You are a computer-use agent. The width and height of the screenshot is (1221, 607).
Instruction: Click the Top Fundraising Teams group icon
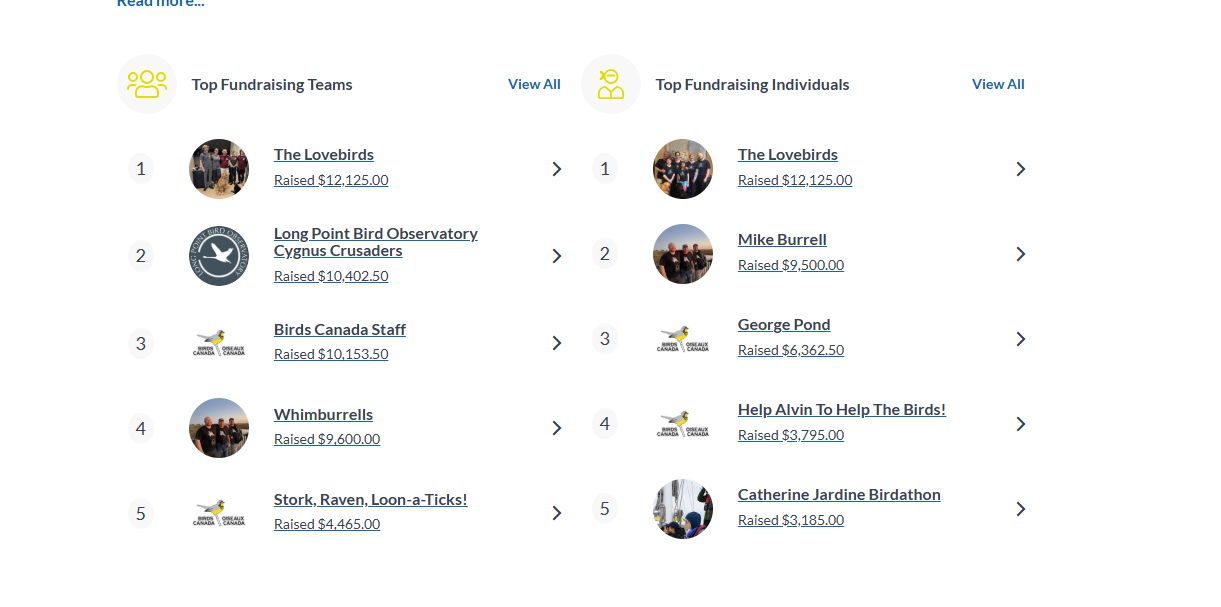click(147, 84)
